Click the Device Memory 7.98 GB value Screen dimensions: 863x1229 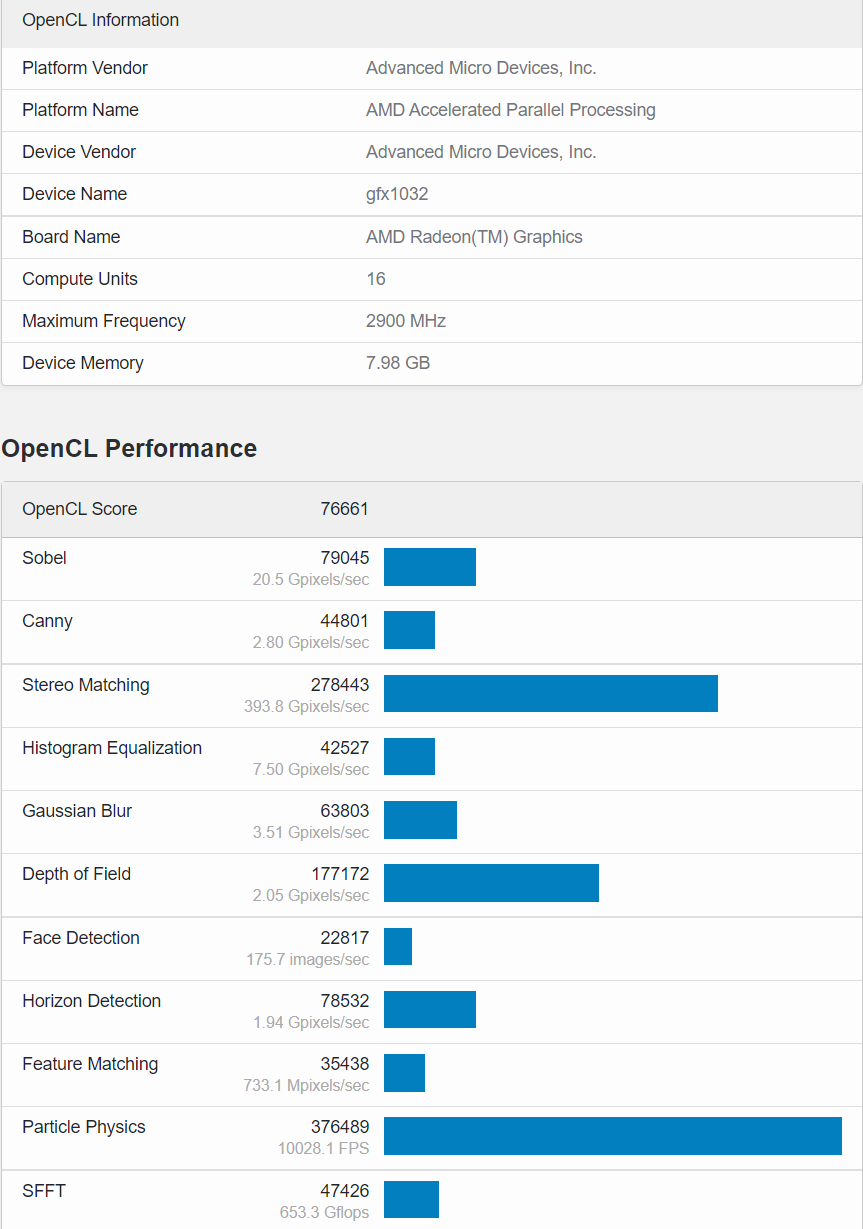click(398, 363)
